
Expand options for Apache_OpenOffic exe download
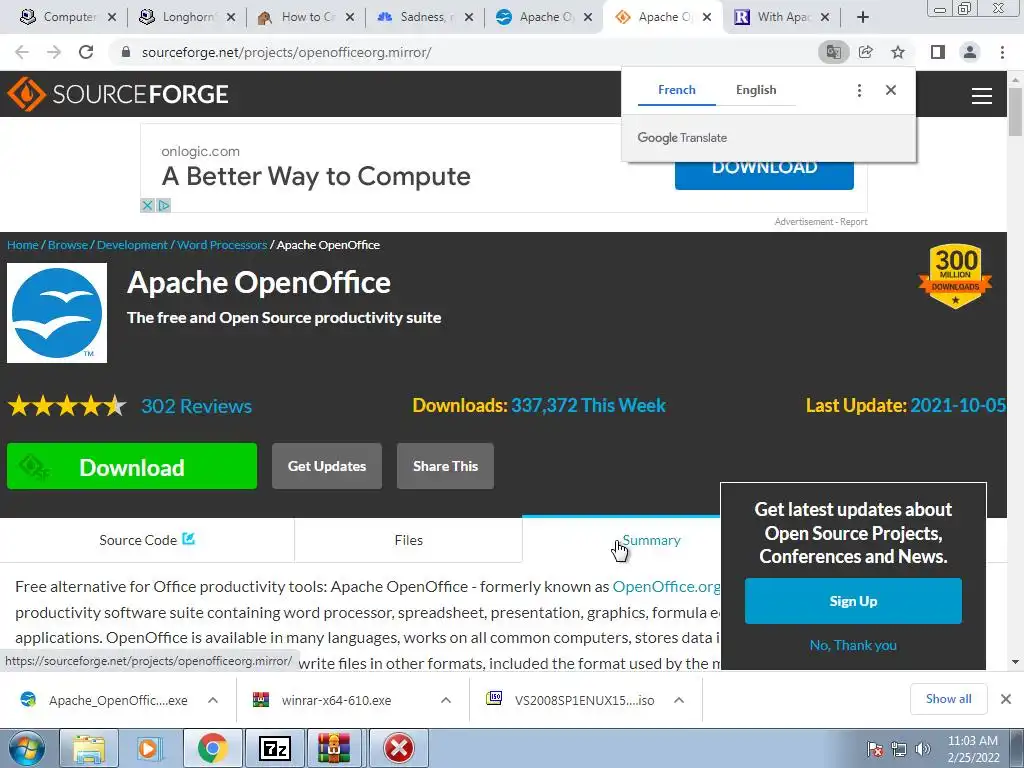click(x=213, y=700)
